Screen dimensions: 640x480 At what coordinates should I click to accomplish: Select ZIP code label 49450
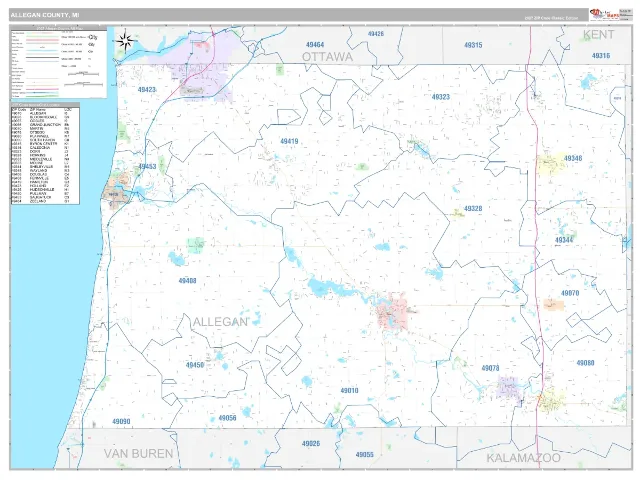tap(195, 365)
